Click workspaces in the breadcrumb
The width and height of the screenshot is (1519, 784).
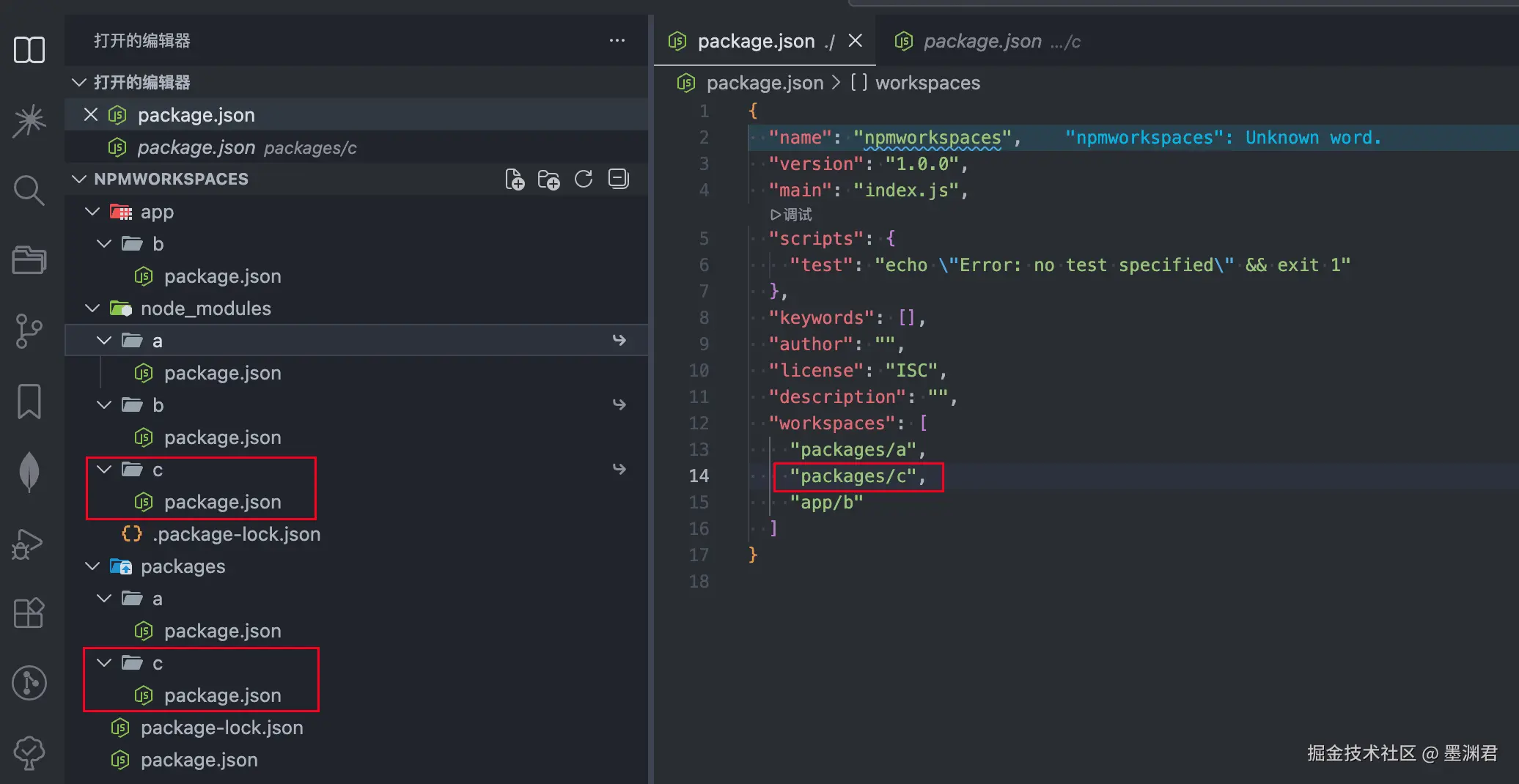(x=927, y=83)
